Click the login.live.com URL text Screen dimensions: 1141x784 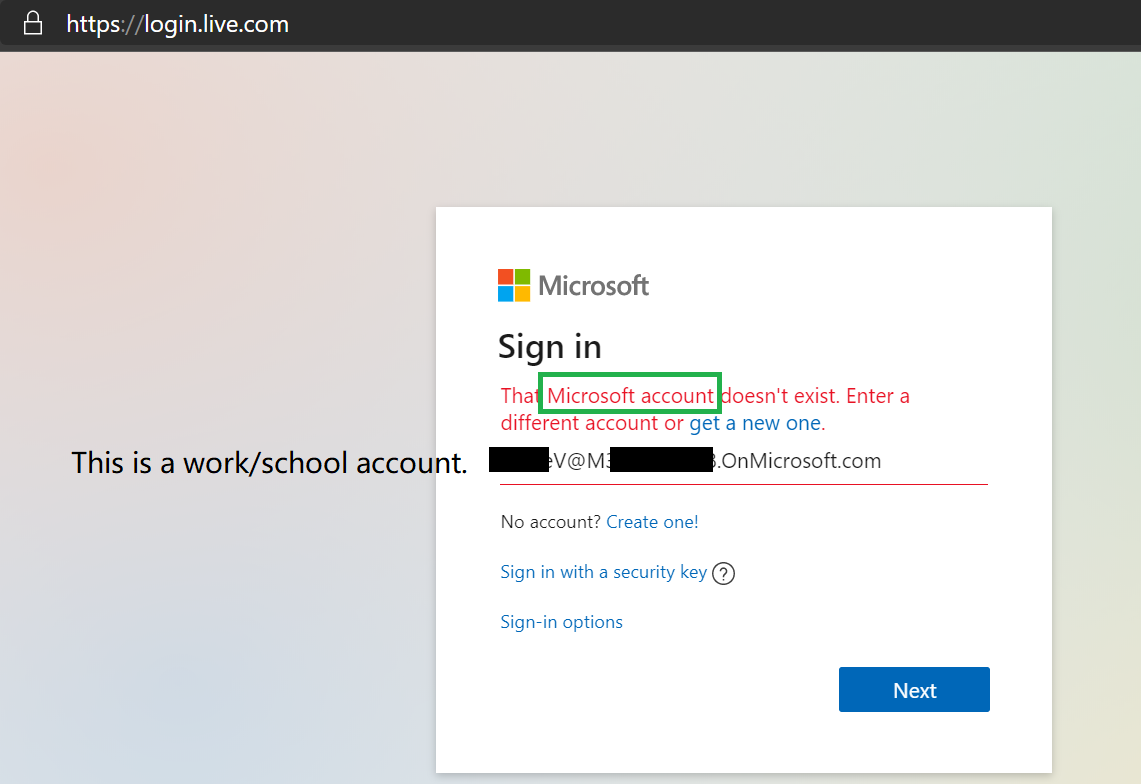coord(178,24)
